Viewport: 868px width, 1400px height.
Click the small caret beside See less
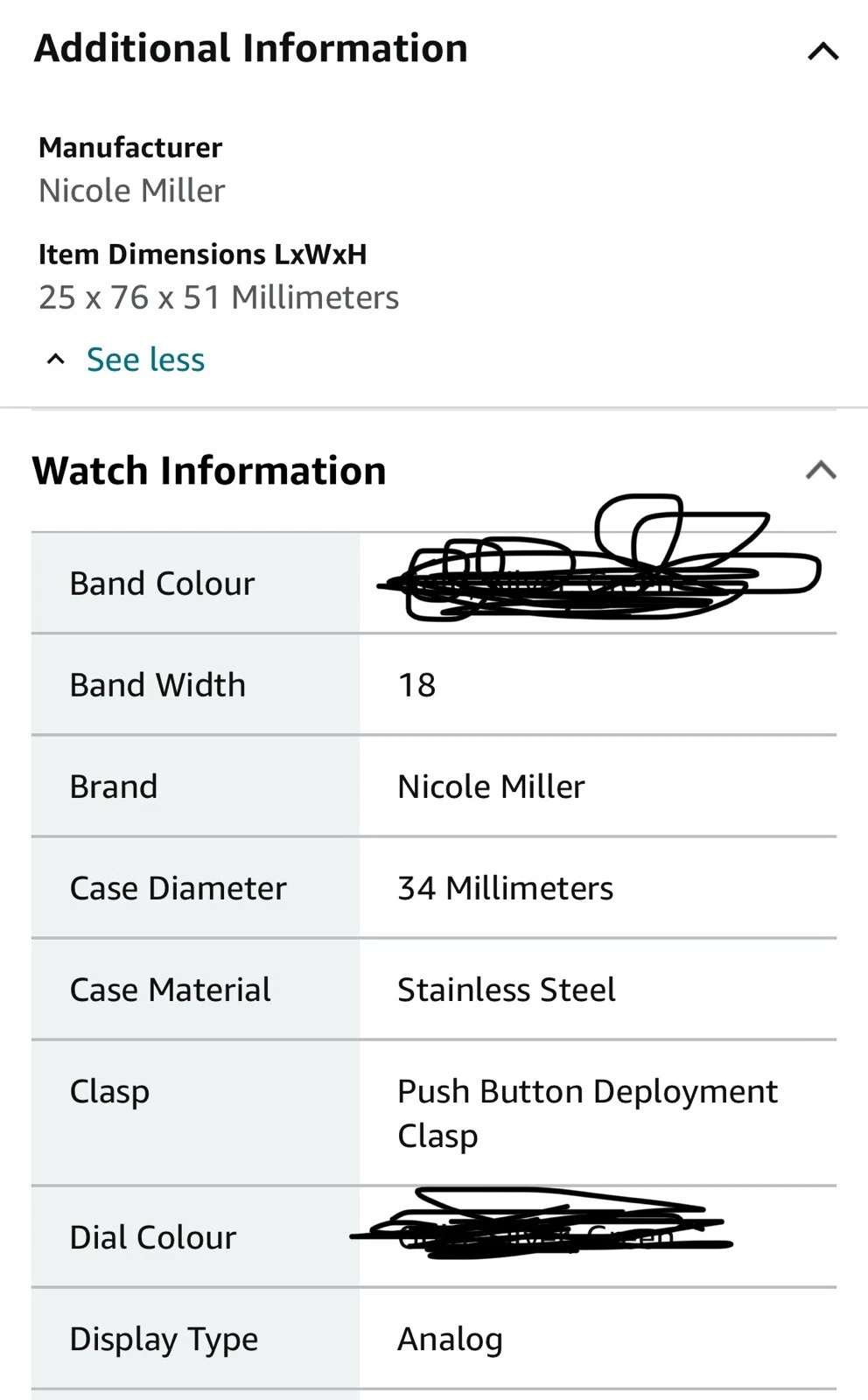click(x=56, y=360)
